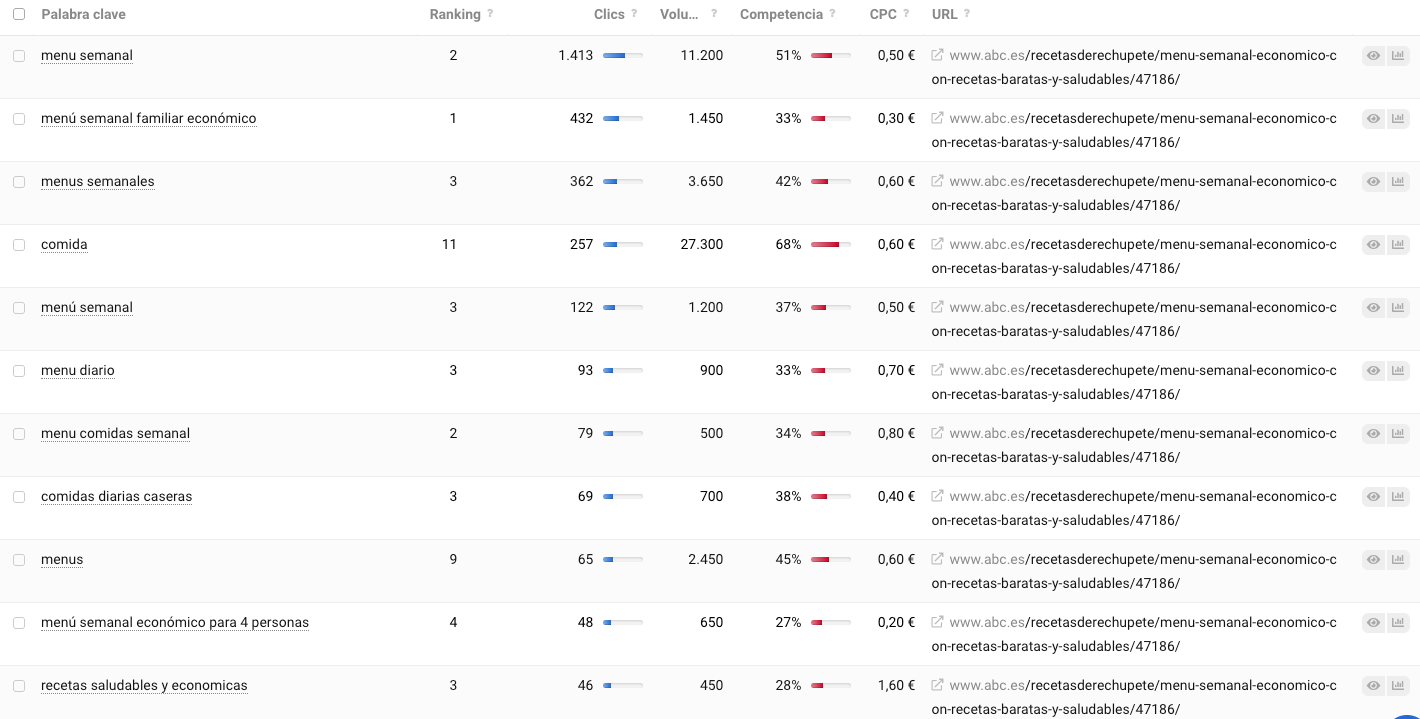The height and width of the screenshot is (719, 1420).
Task: Toggle the select-all checkbox in header
Action: tap(19, 15)
